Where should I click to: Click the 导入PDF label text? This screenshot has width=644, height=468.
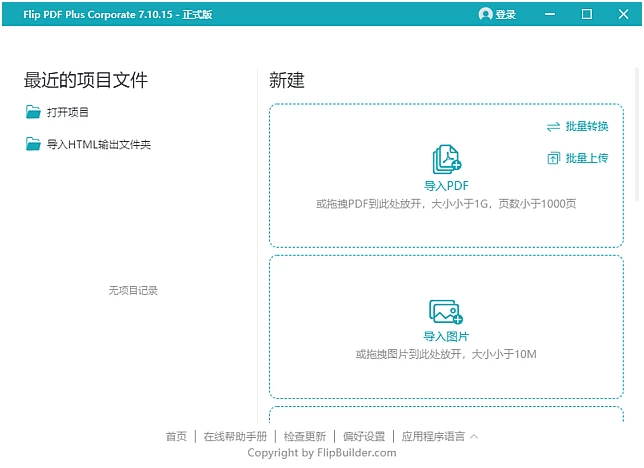point(446,186)
